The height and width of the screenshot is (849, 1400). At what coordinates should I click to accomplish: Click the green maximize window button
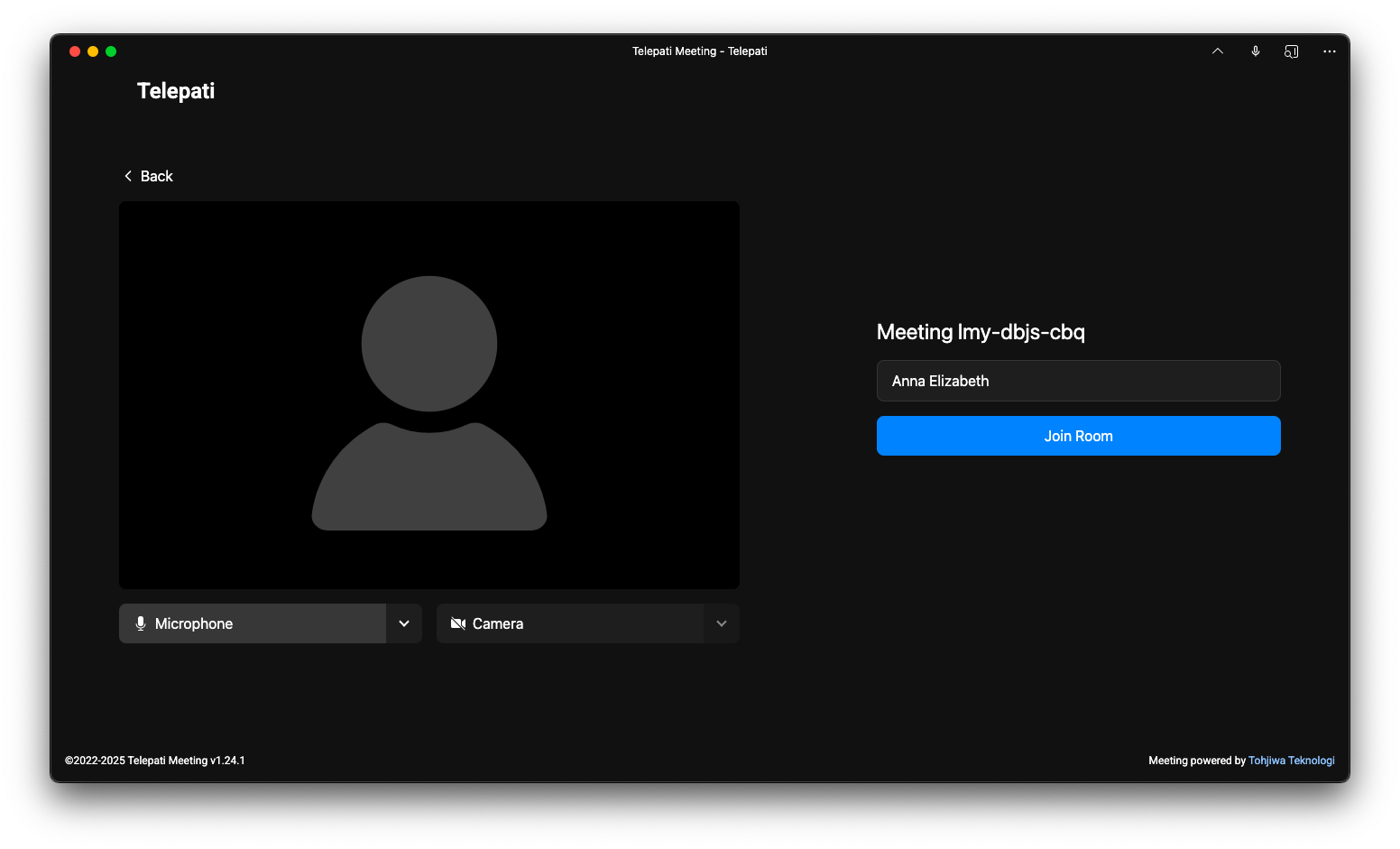tap(111, 51)
